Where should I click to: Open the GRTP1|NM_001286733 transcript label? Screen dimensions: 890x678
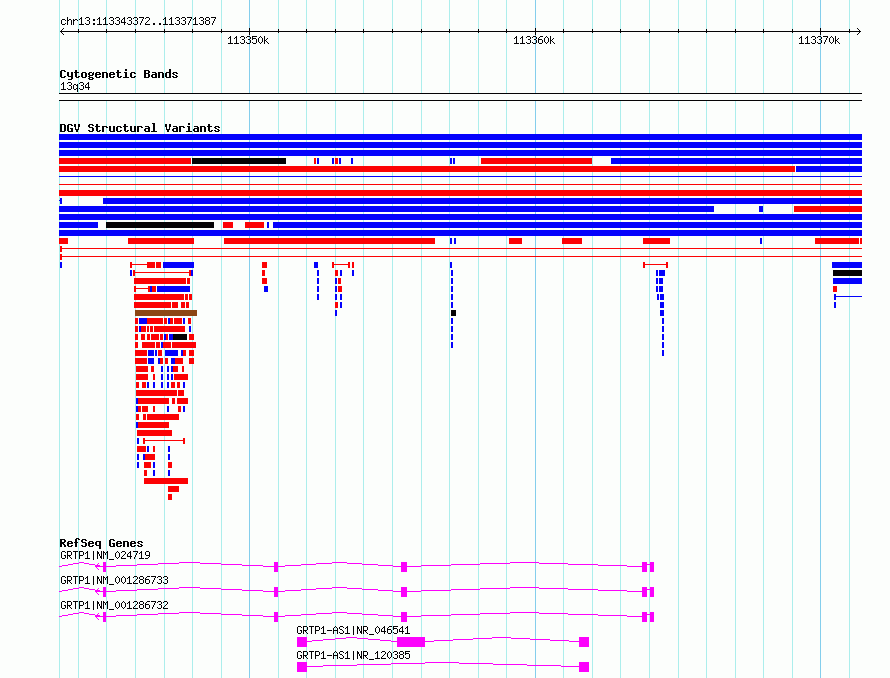point(114,580)
